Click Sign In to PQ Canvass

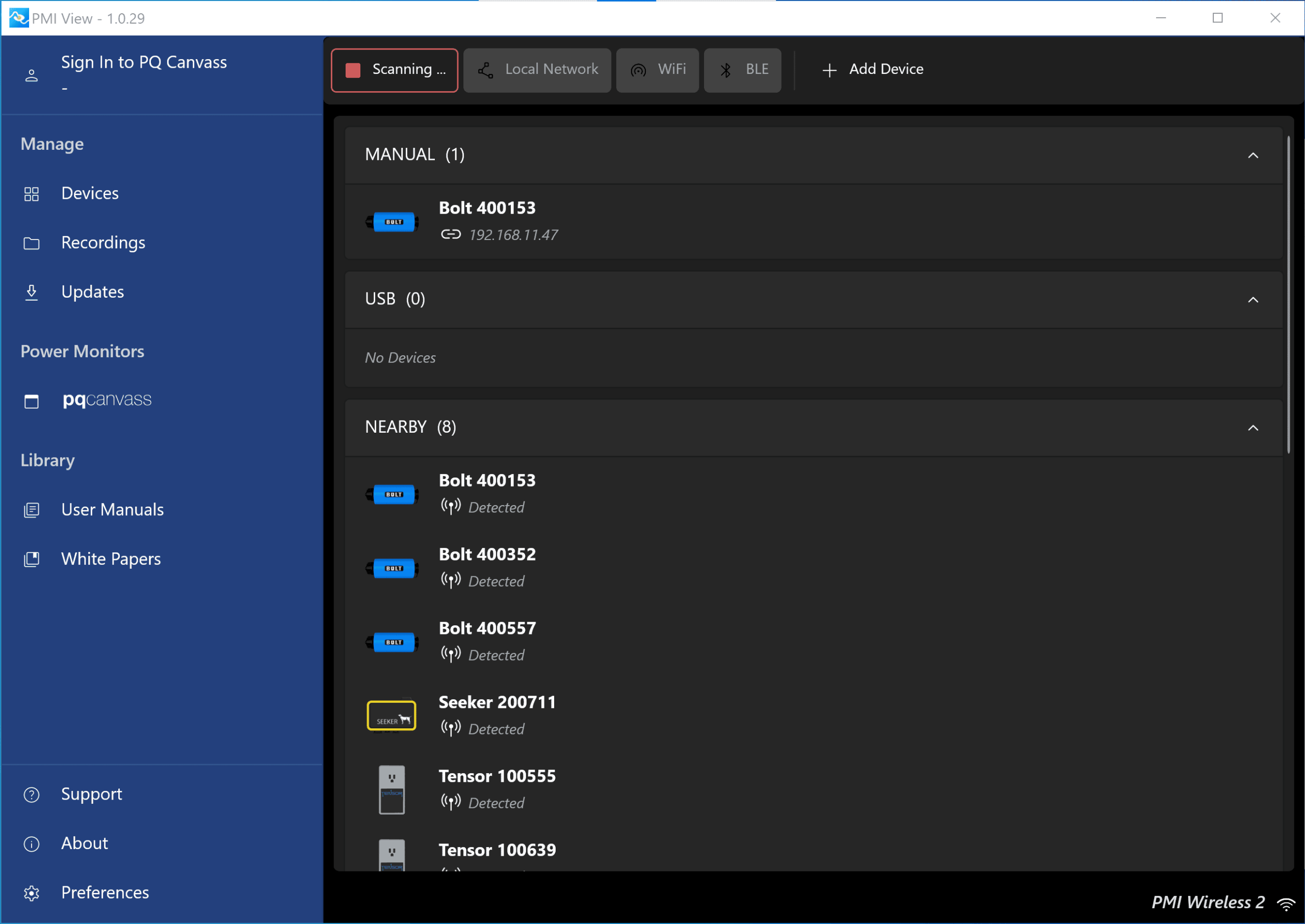coord(143,63)
